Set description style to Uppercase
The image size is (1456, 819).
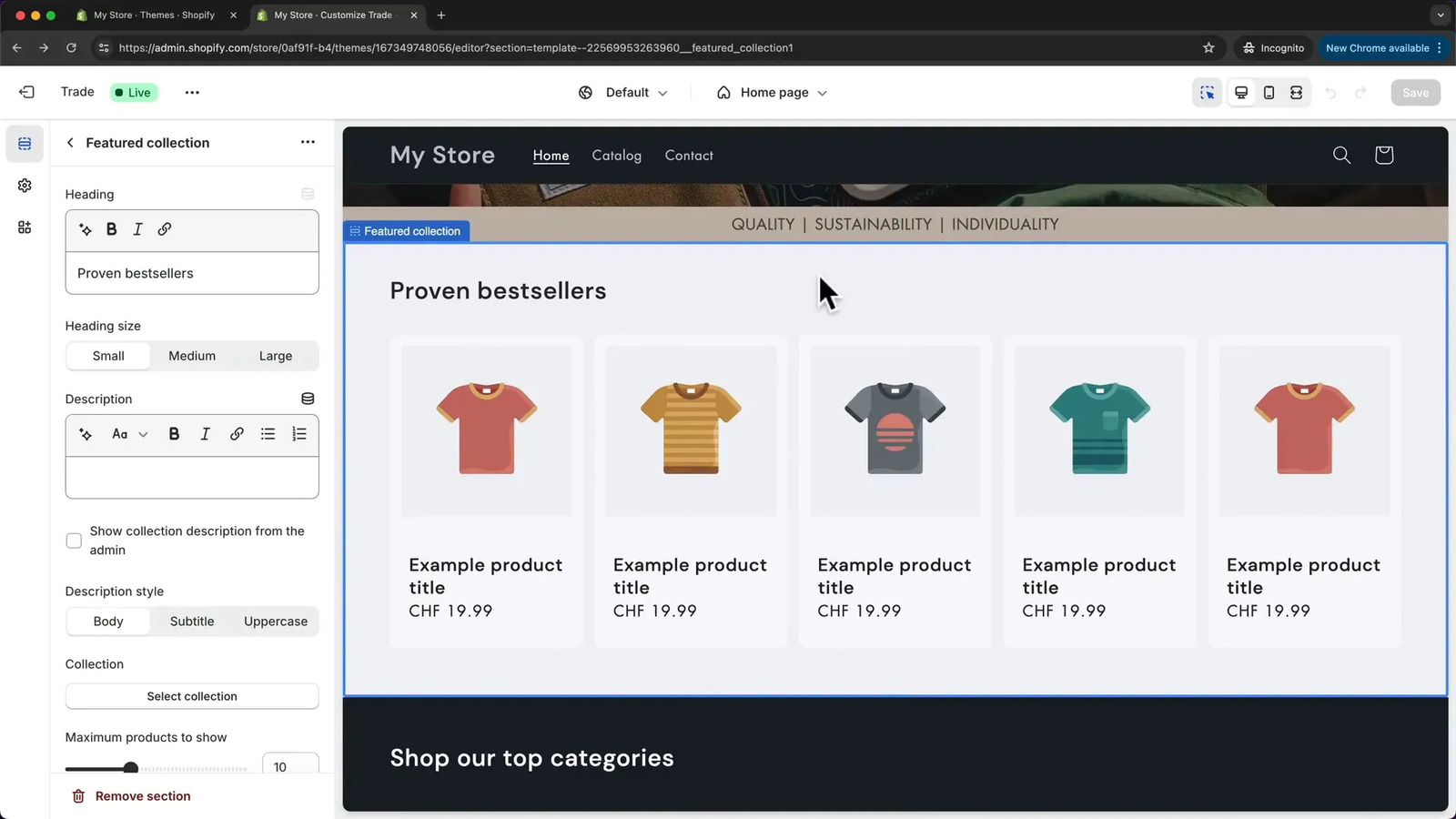tap(276, 622)
